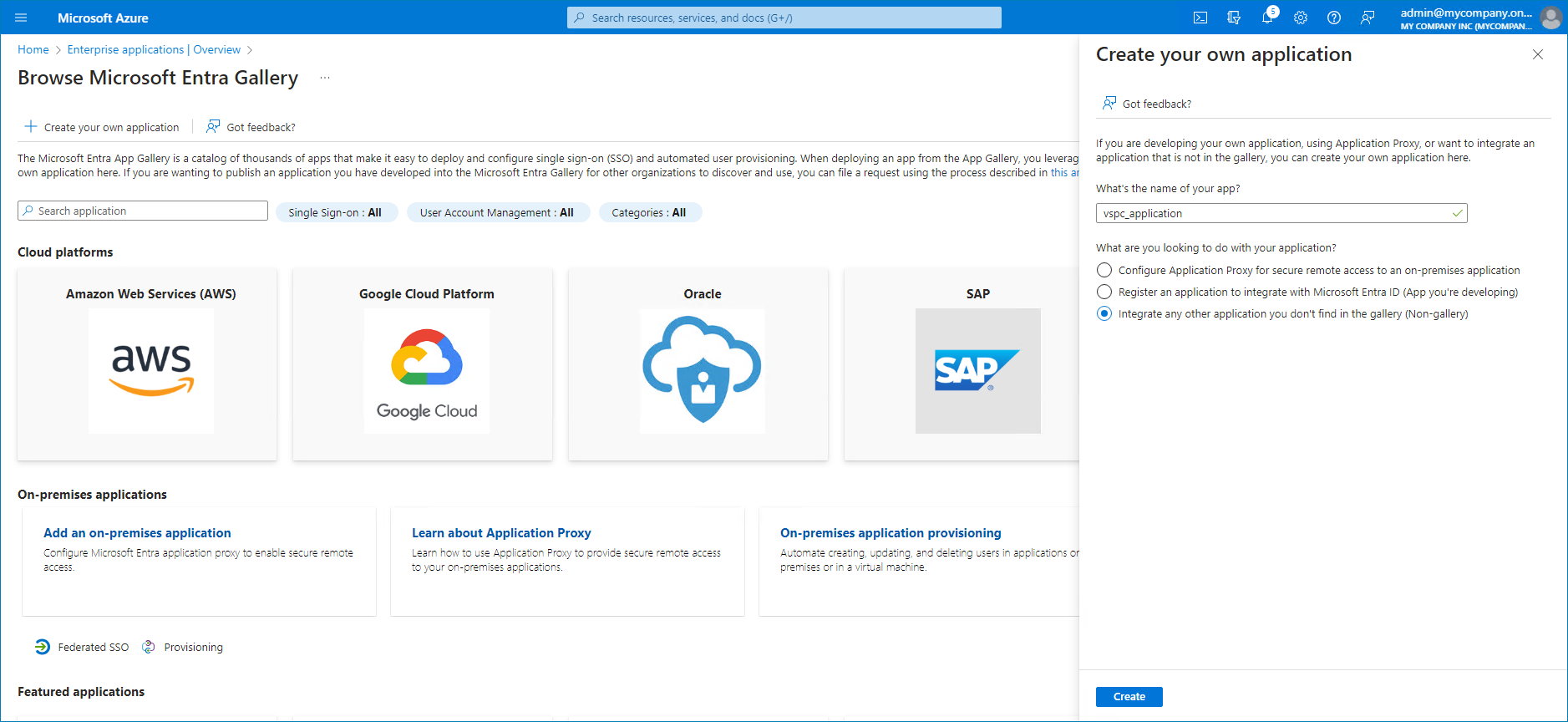
Task: Open the notifications bell
Action: pos(1267,18)
